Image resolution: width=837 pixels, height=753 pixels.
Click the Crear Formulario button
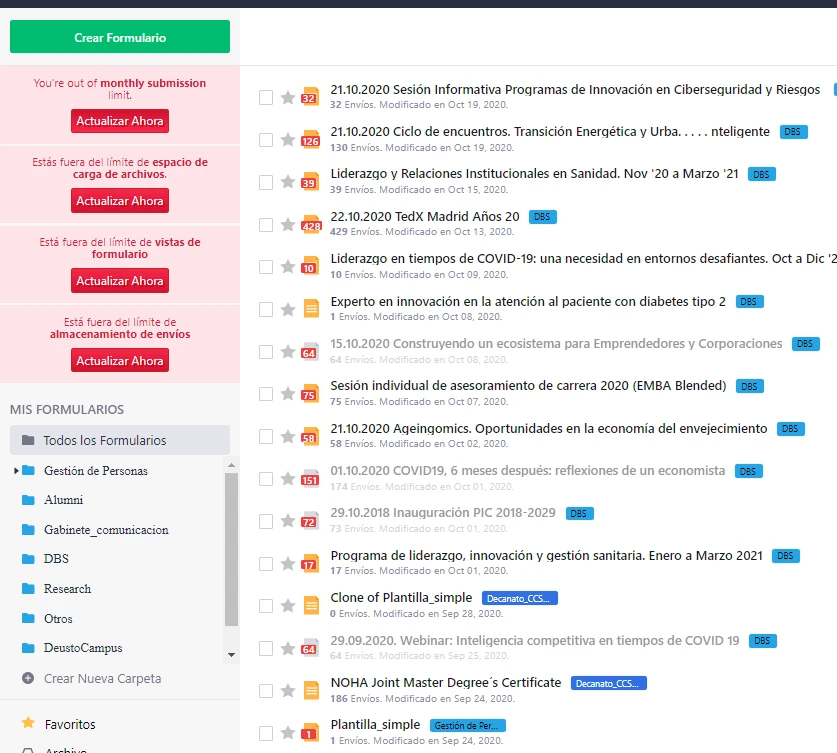pos(119,36)
